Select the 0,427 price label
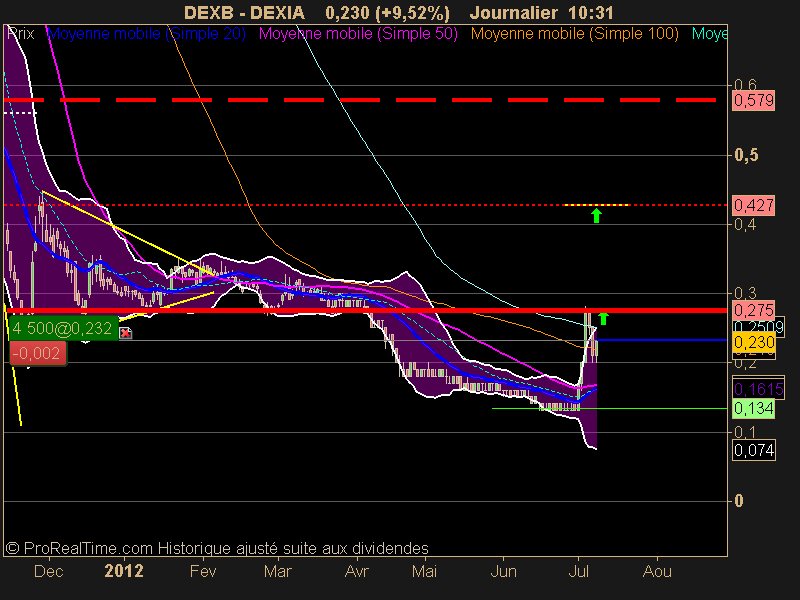The height and width of the screenshot is (600, 800). tap(754, 206)
